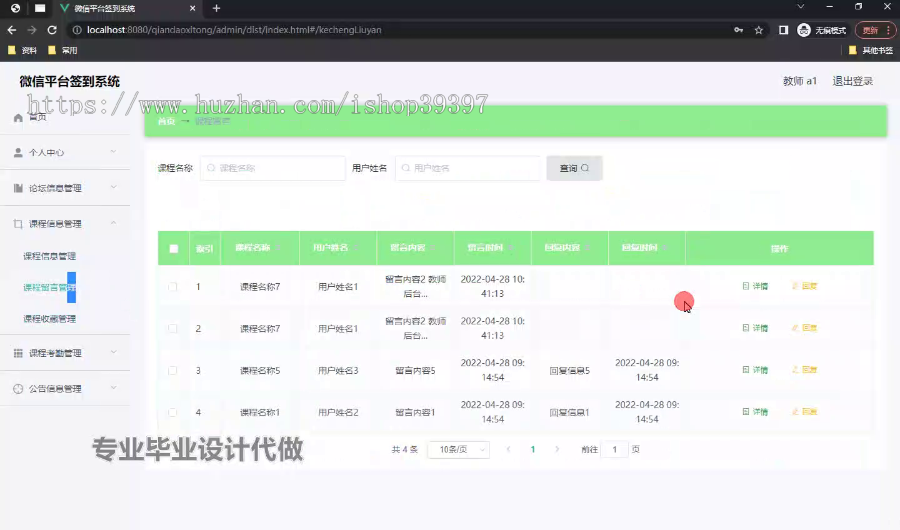Viewport: 900px width, 530px height.
Task: Click 回复 for row 2
Action: [x=805, y=328]
